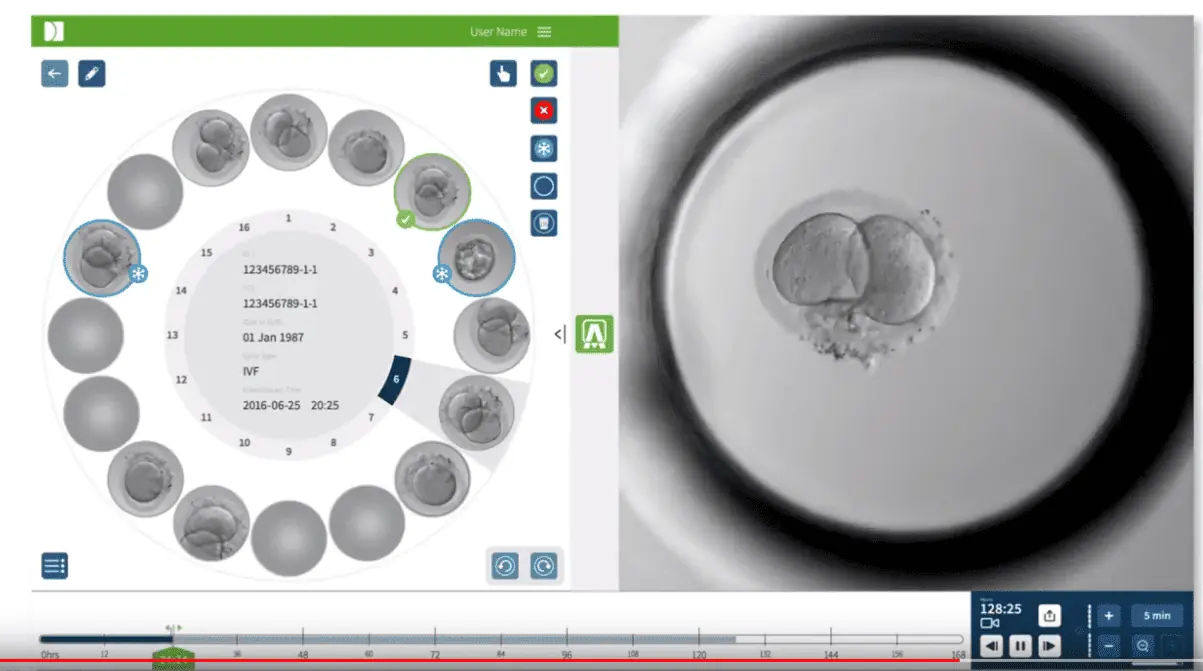This screenshot has width=1203, height=671.
Task: Click the back arrow button
Action: [x=55, y=74]
